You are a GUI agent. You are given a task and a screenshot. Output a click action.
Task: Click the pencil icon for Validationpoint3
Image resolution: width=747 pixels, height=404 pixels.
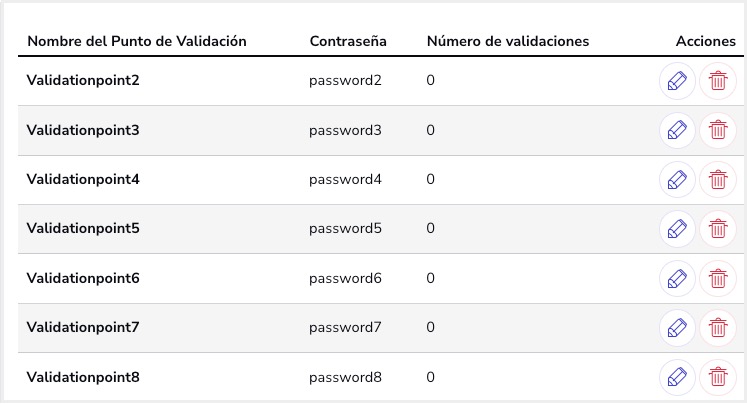point(677,130)
